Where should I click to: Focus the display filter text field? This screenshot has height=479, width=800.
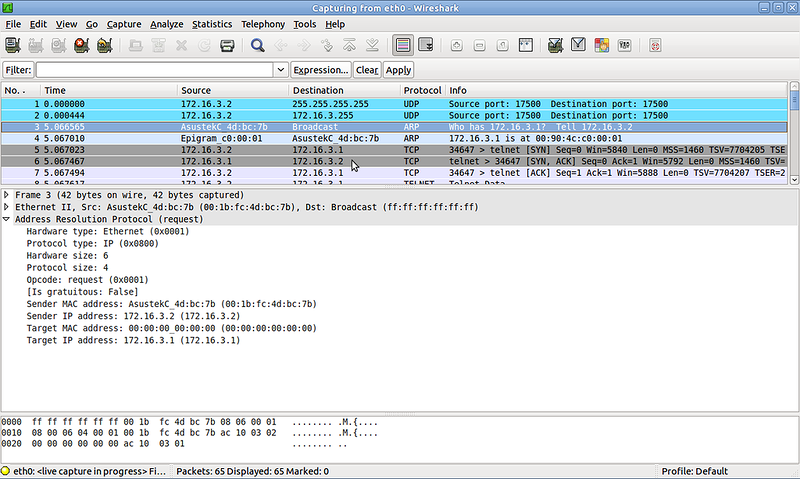coord(155,70)
